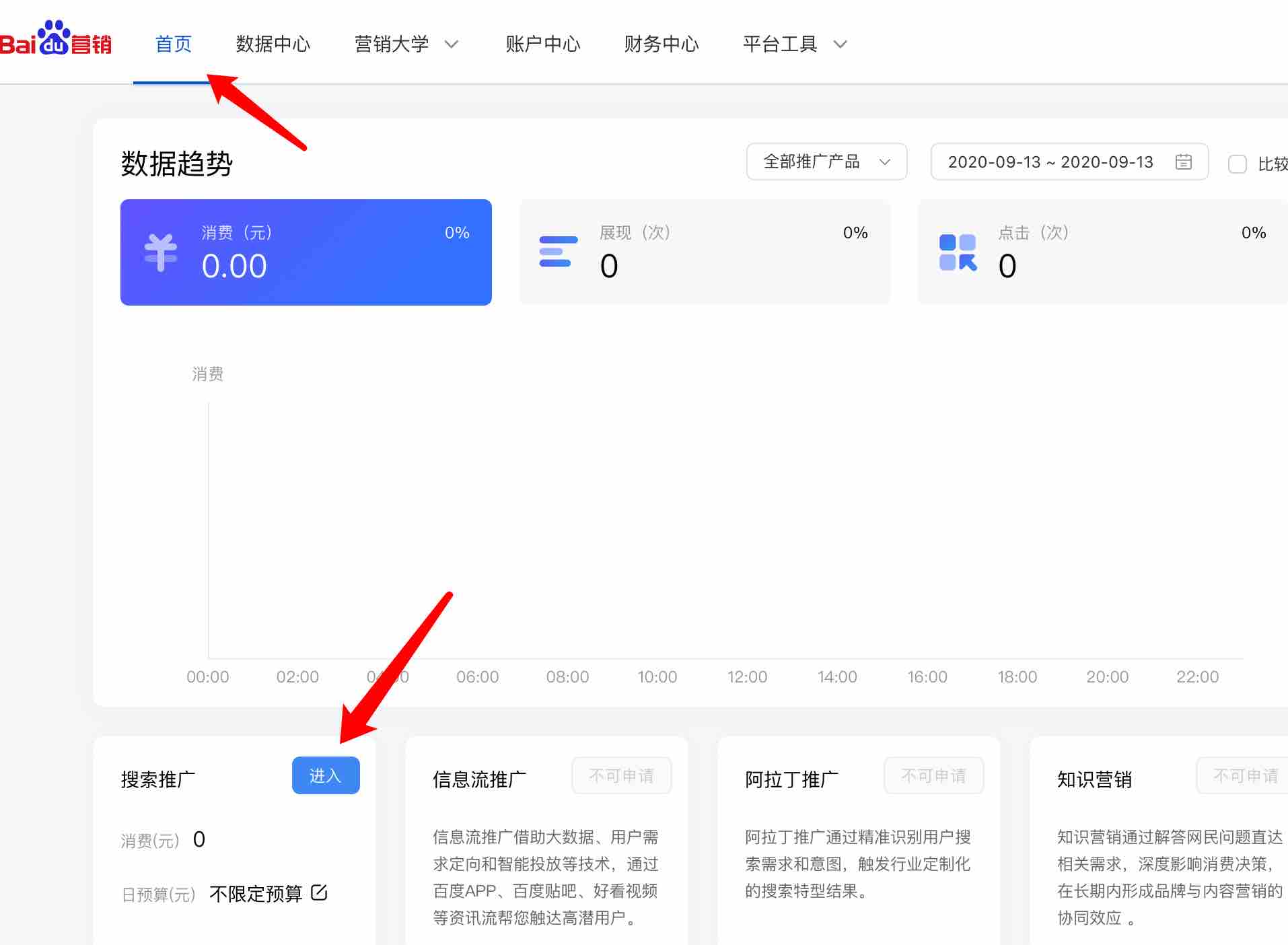
Task: Click 不可申请 button for 阿拉丁推广
Action: click(933, 776)
